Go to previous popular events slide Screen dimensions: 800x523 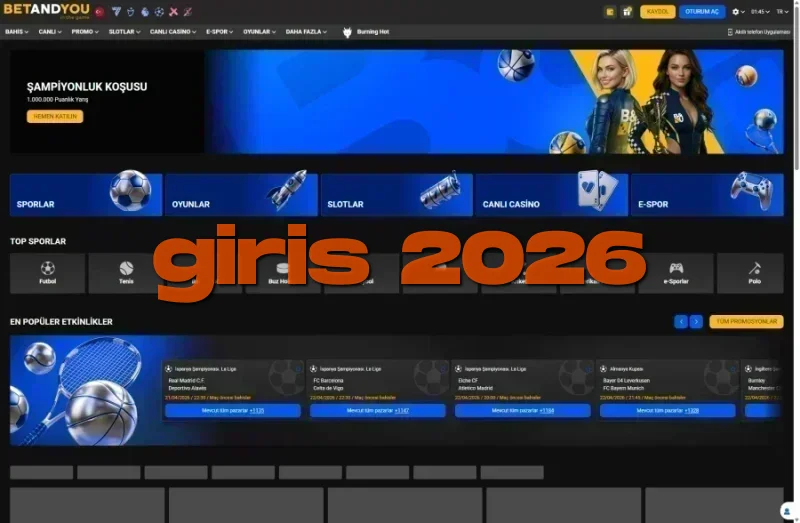click(x=681, y=321)
